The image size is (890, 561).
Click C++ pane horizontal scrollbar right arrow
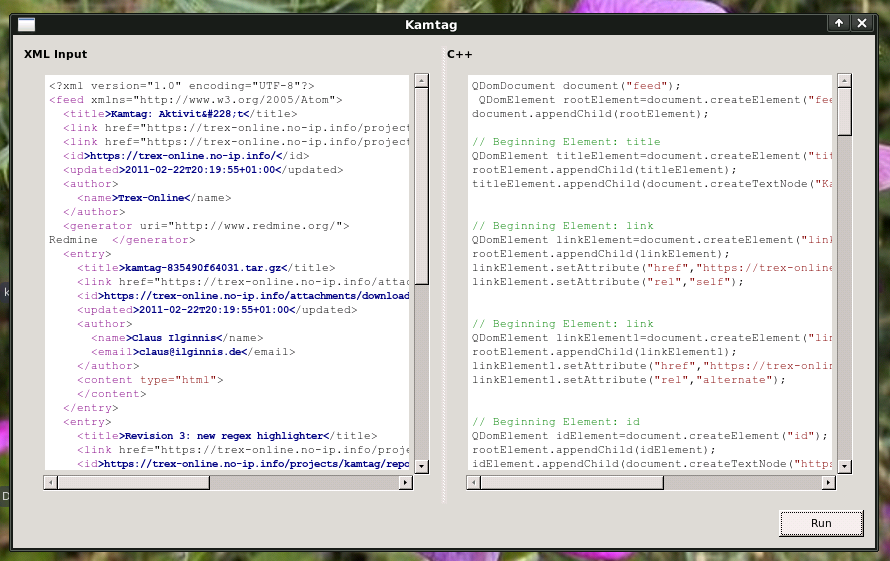coord(829,483)
